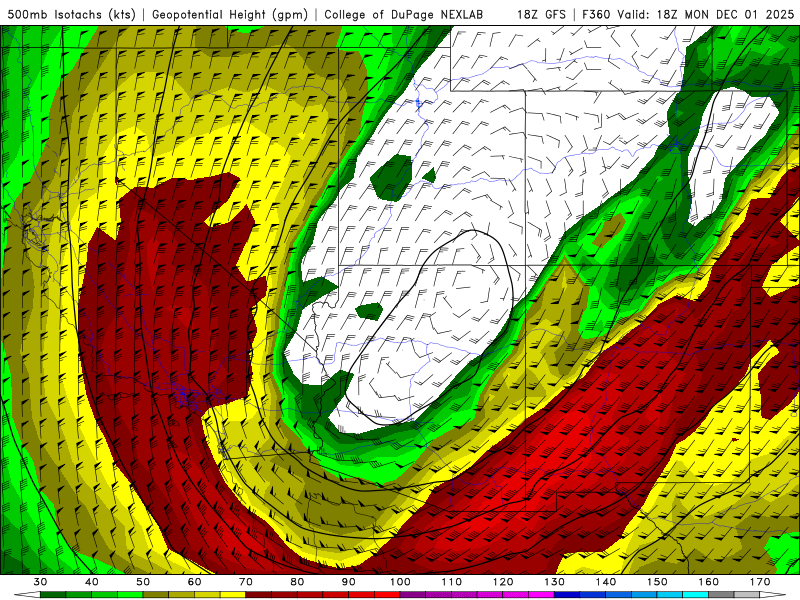Click the 140 value on the color scale
Viewport: 800px width, 600px height.
[x=606, y=582]
